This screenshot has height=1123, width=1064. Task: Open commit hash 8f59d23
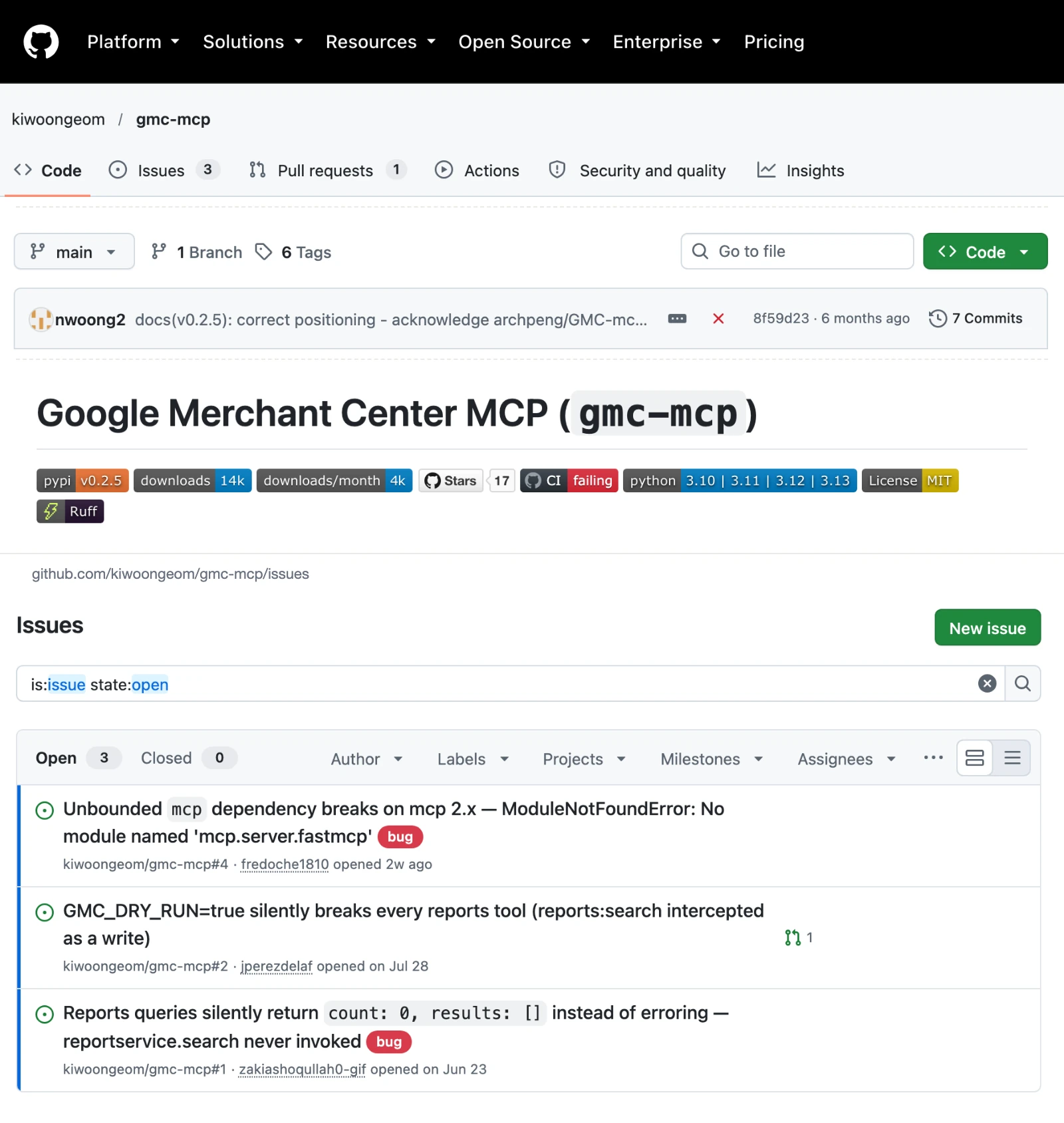[x=781, y=319]
